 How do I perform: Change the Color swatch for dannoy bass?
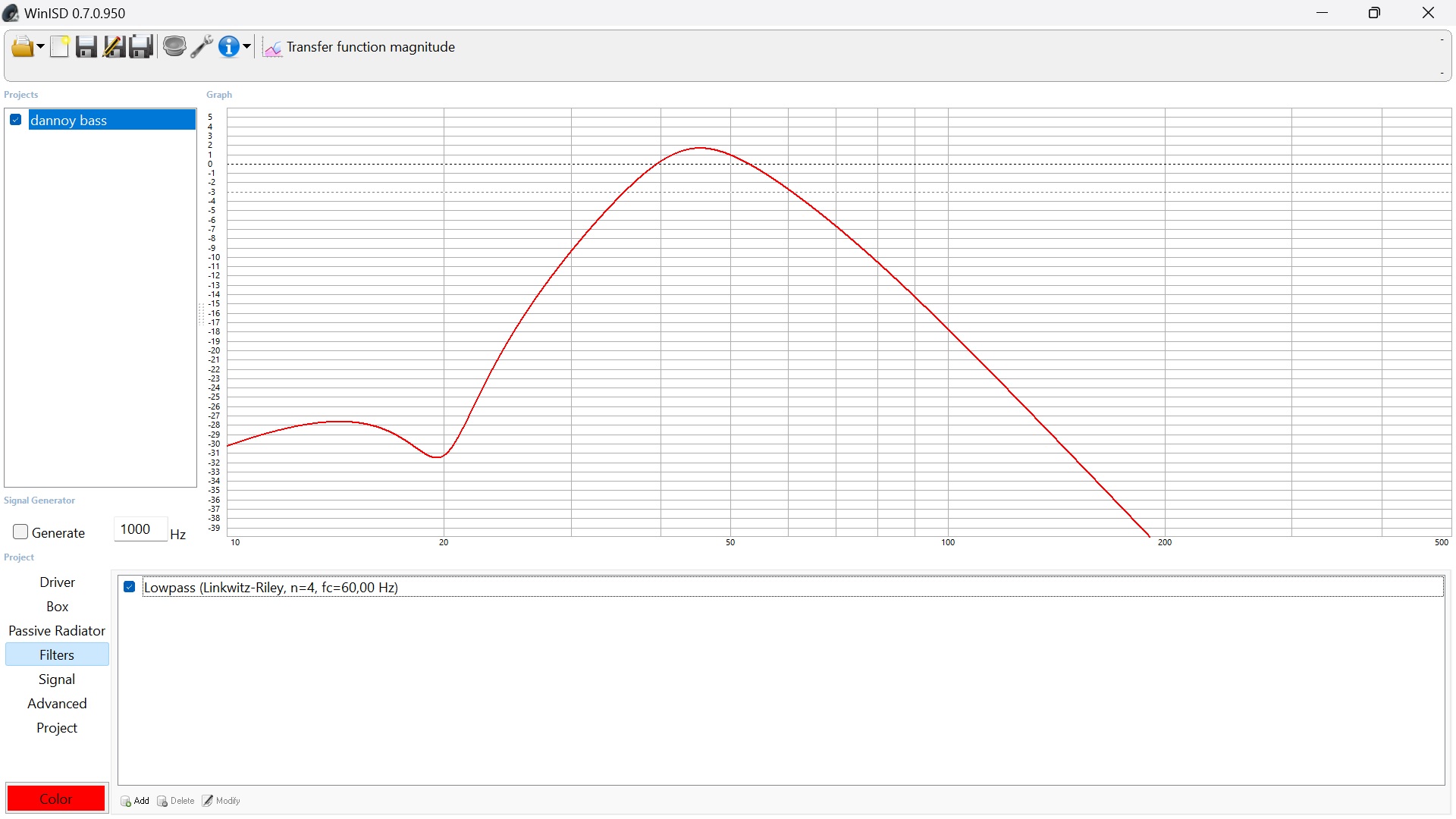(x=56, y=798)
